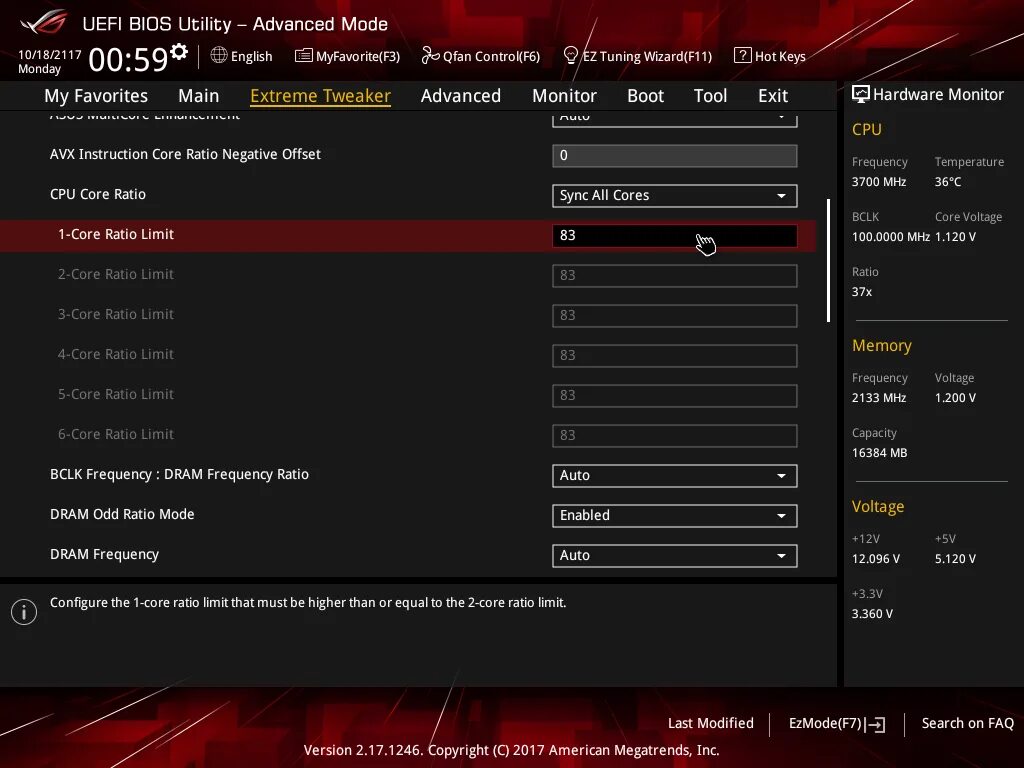Select CPU Core Ratio label
The image size is (1024, 768).
pyautogui.click(x=98, y=195)
